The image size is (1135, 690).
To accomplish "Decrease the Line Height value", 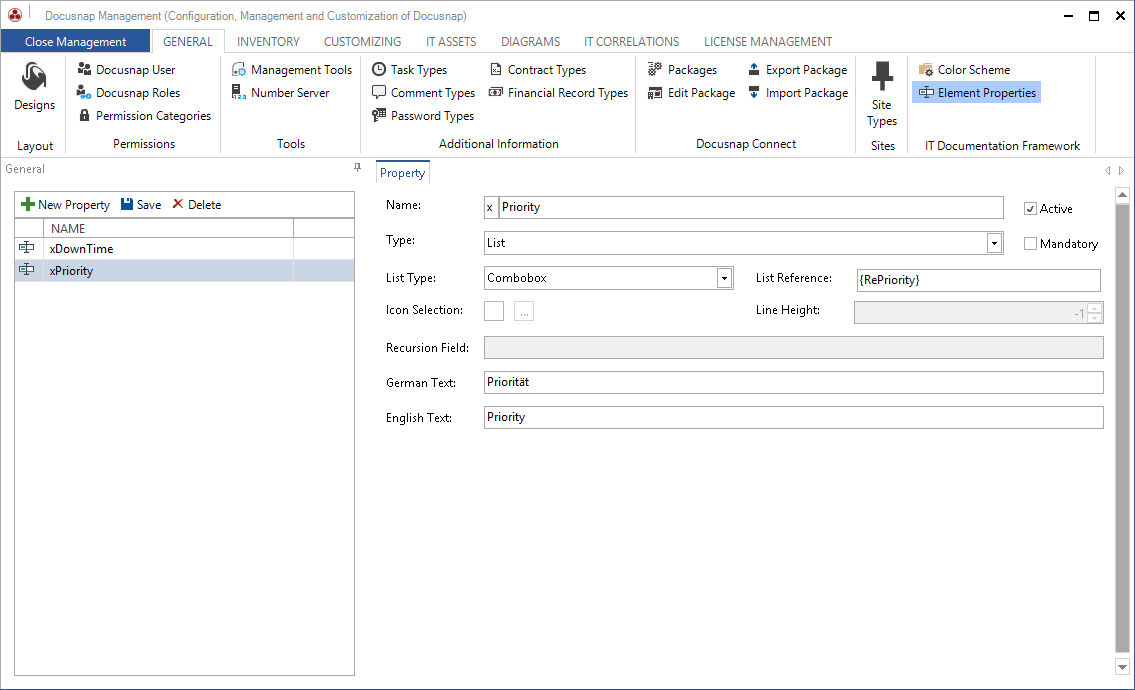I will coord(1094,318).
